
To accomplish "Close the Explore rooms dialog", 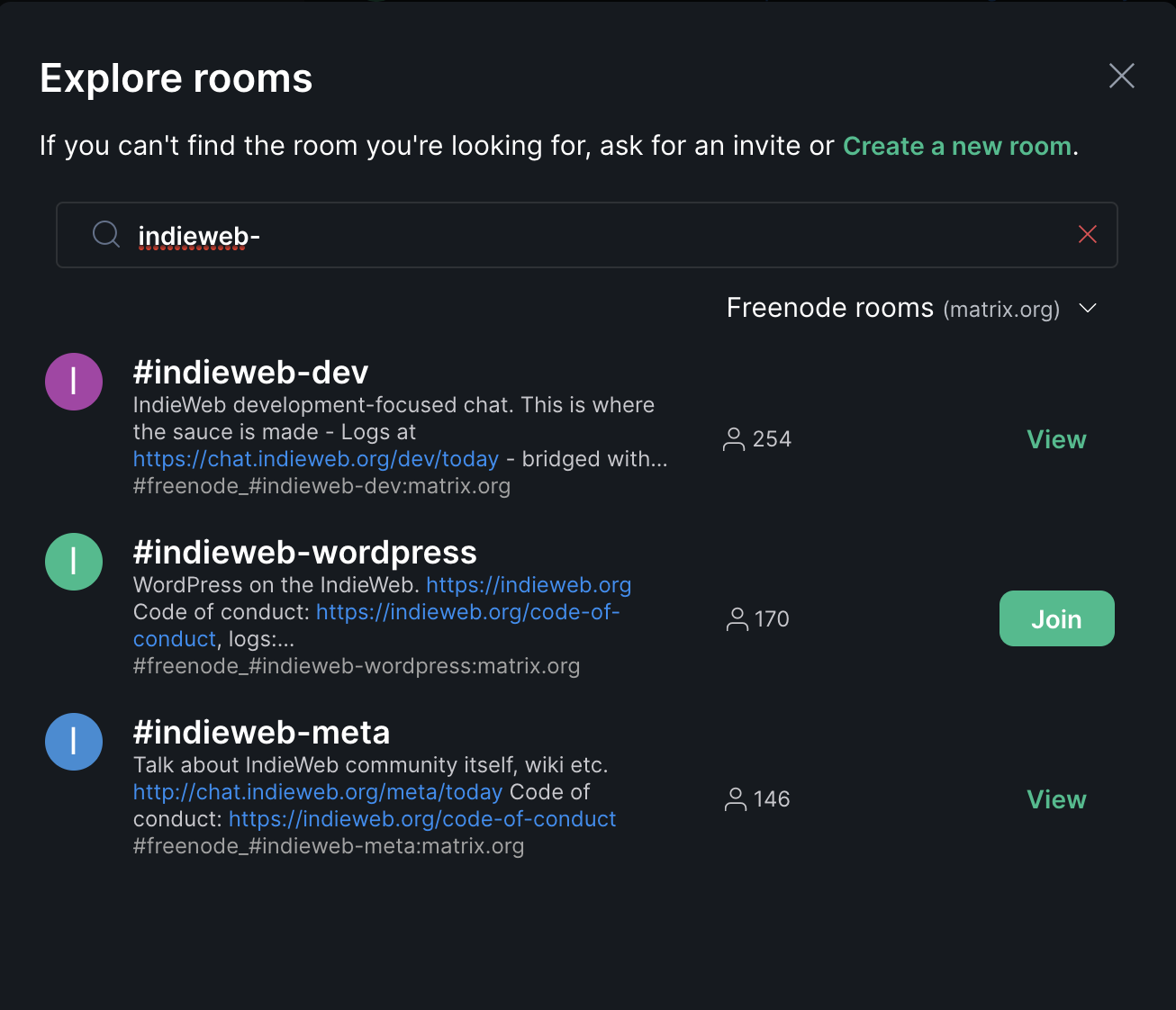I will (x=1121, y=76).
